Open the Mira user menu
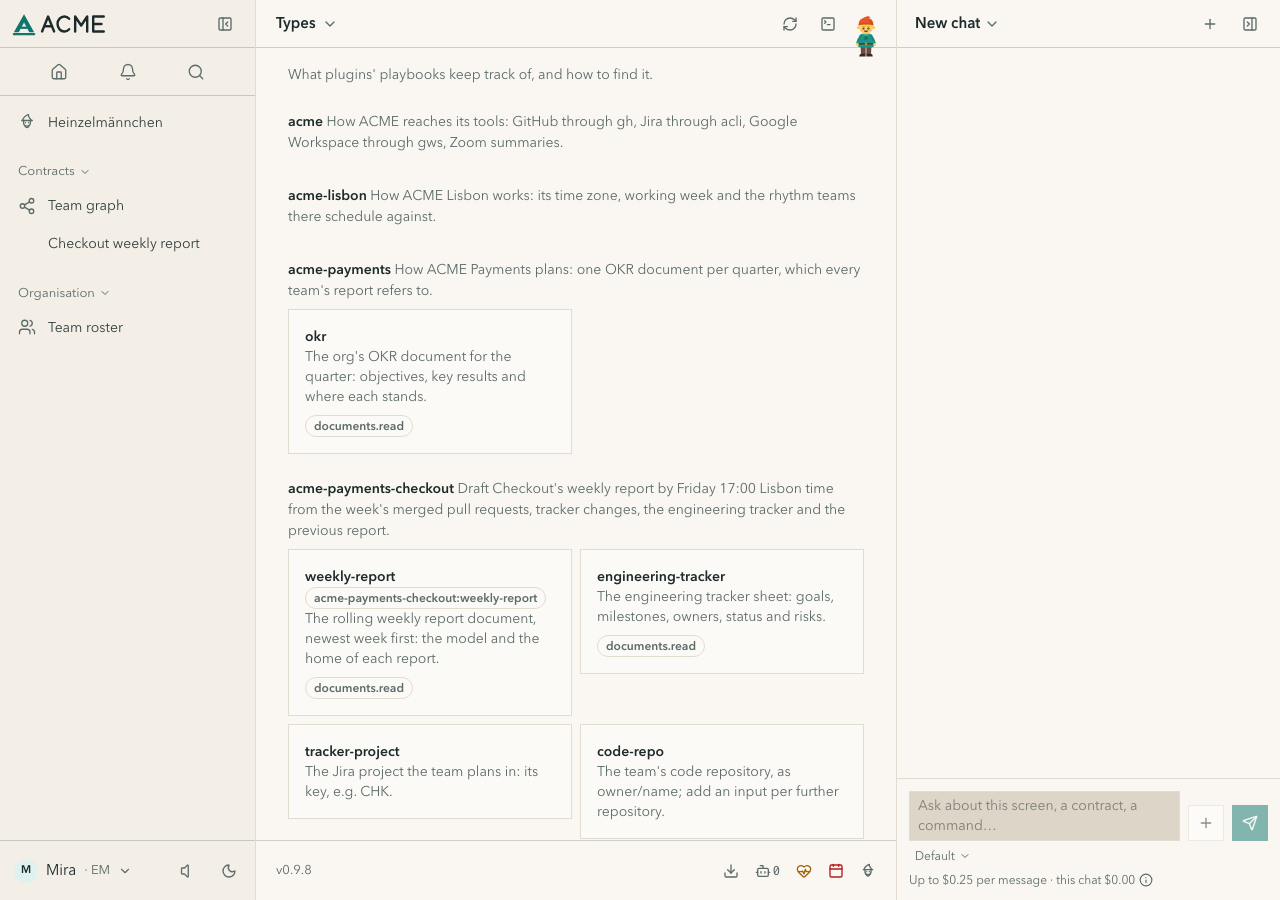This screenshot has width=1280, height=900. pos(73,870)
